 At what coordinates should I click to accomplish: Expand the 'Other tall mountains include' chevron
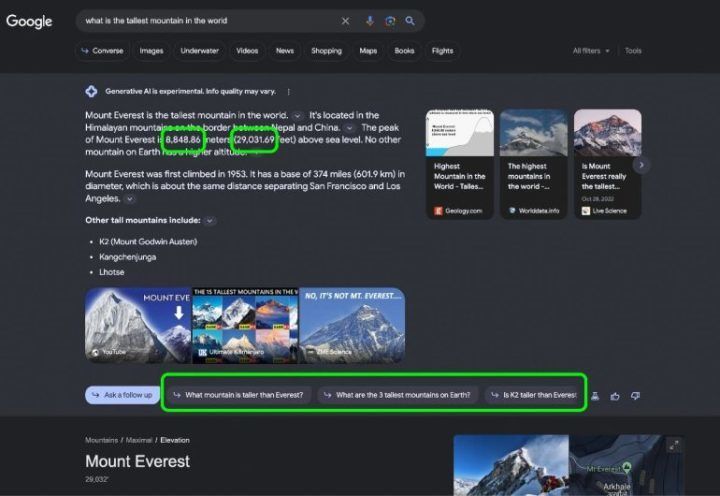tap(209, 221)
